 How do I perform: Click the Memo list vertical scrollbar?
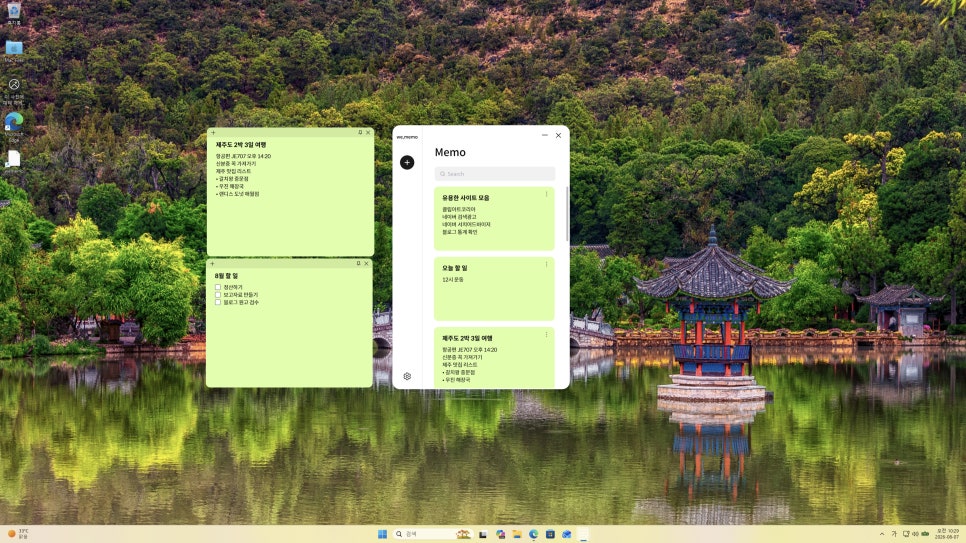567,214
